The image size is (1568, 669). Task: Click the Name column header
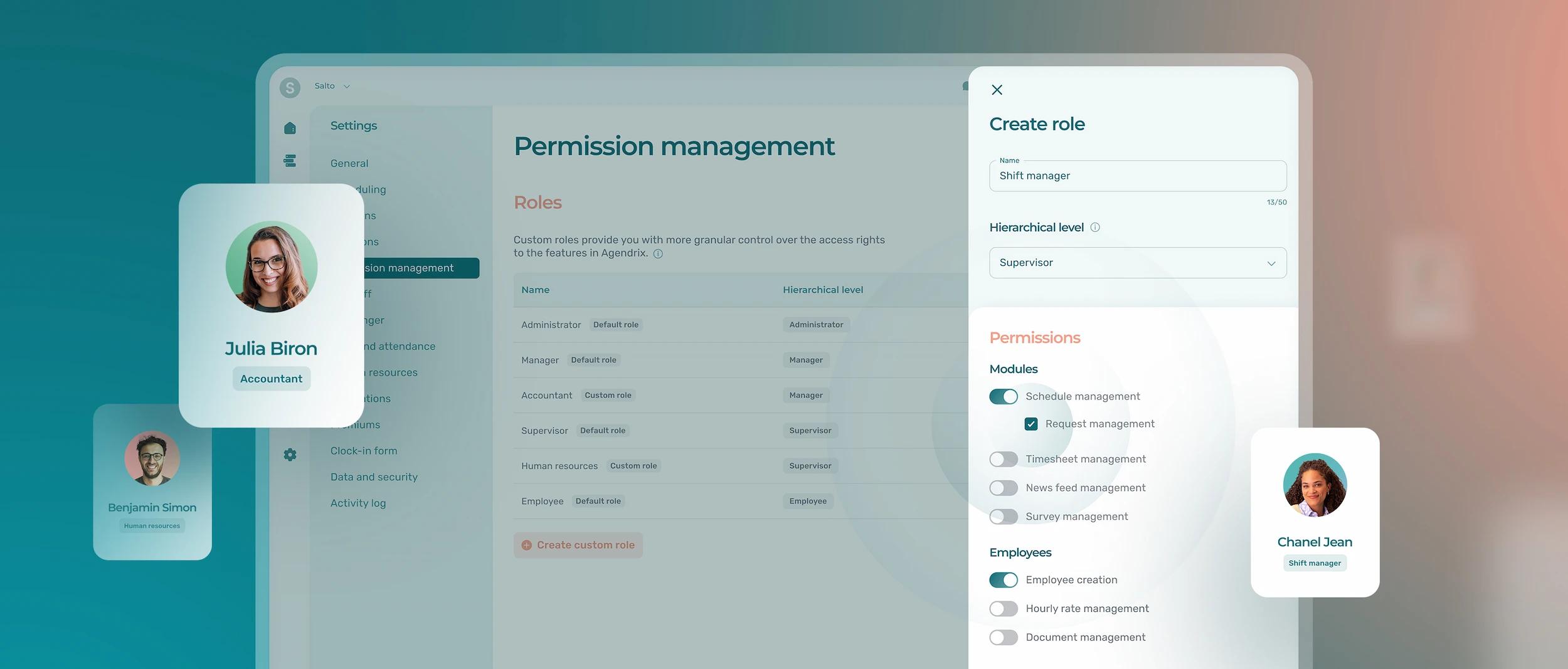[535, 290]
